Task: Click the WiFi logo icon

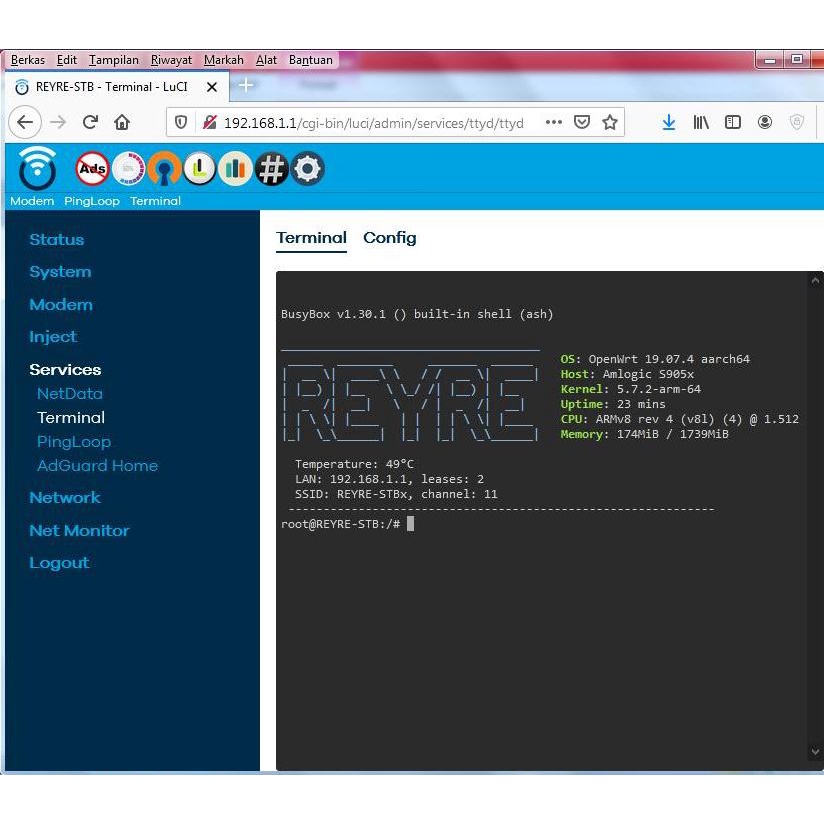Action: (38, 168)
